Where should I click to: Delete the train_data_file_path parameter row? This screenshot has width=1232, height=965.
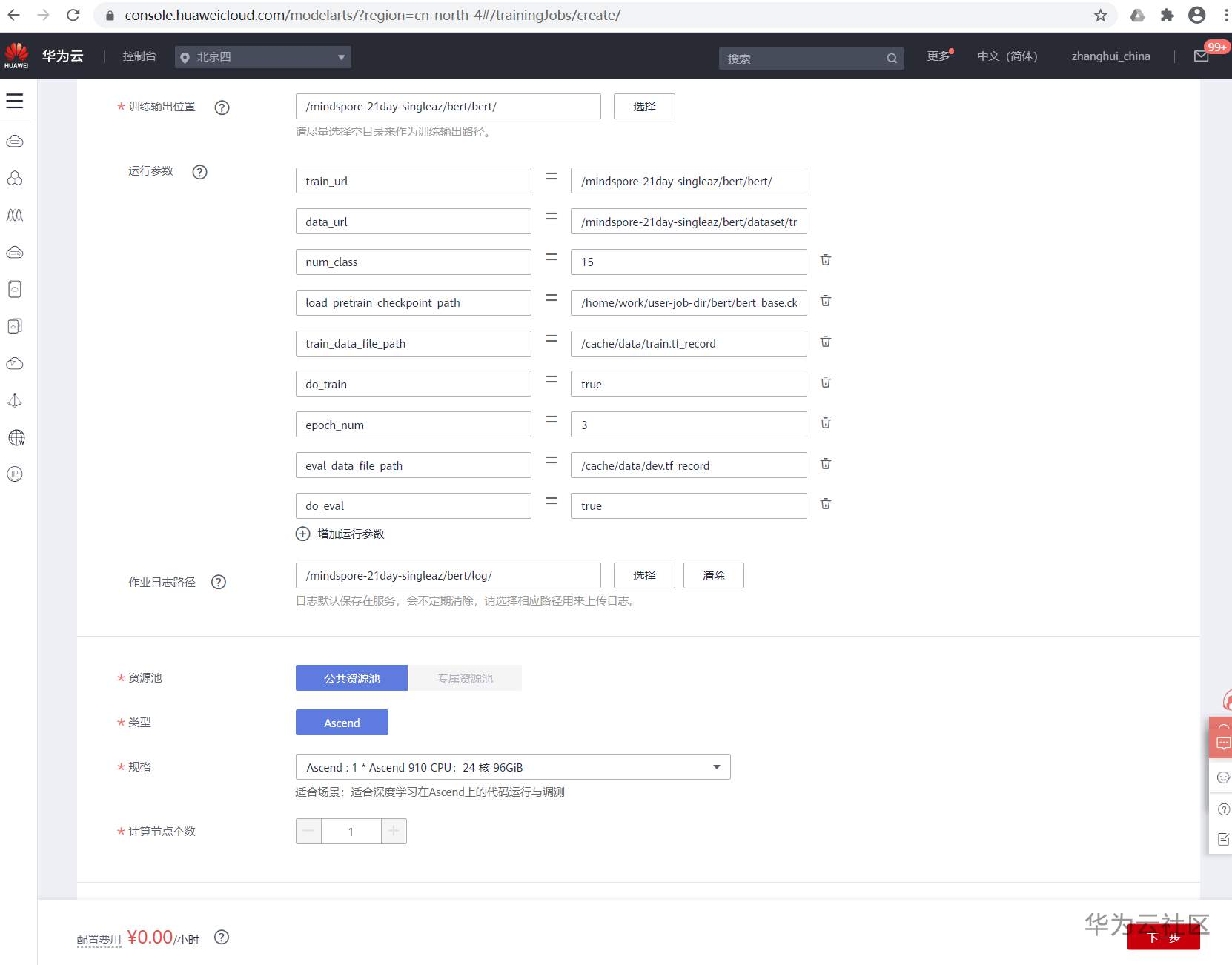(826, 342)
